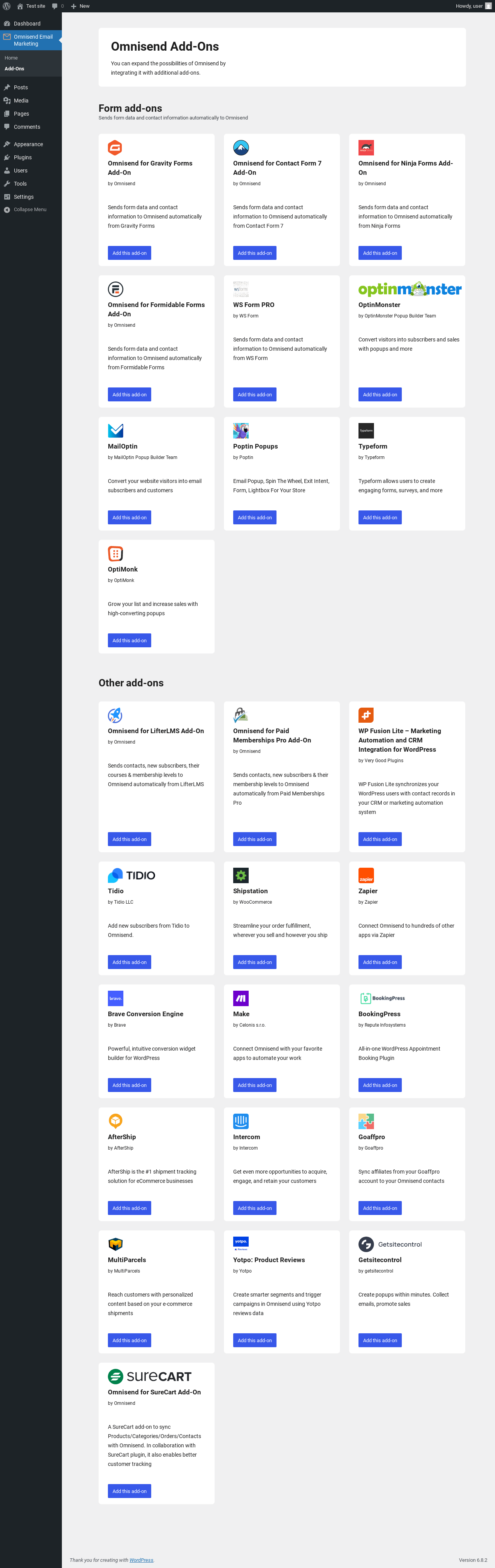
Task: Click the Contact Form 7 mountain icon
Action: 241,147
